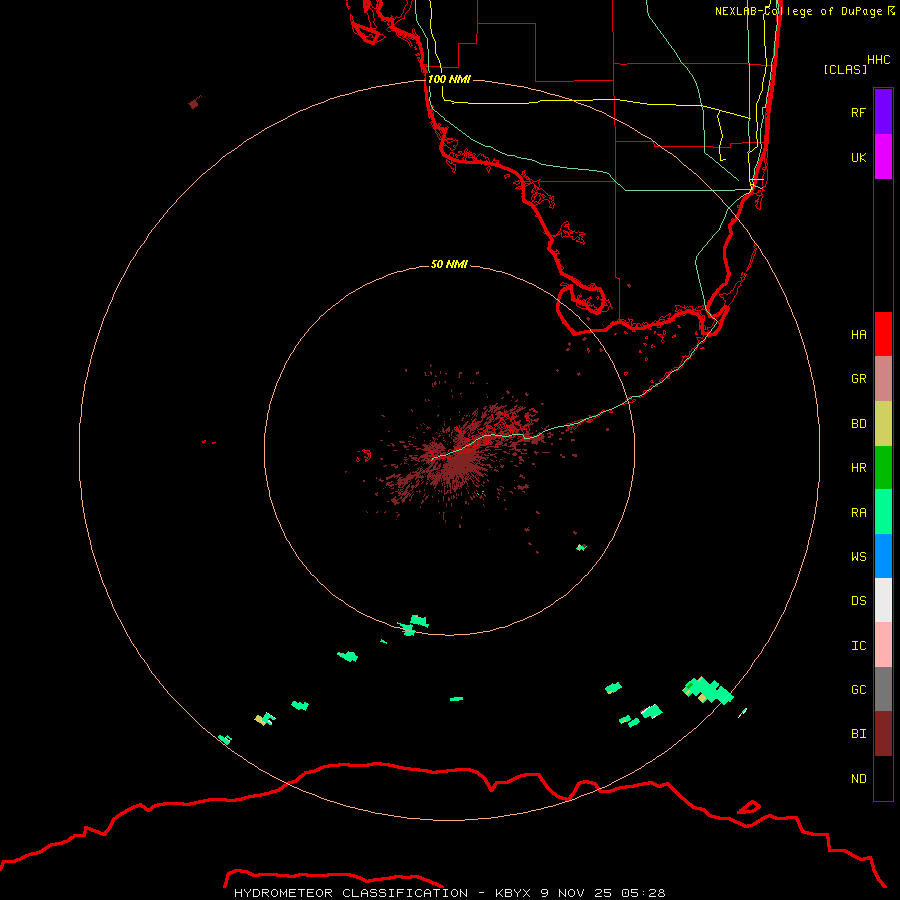Click the light pink IC legend swatch

click(883, 645)
